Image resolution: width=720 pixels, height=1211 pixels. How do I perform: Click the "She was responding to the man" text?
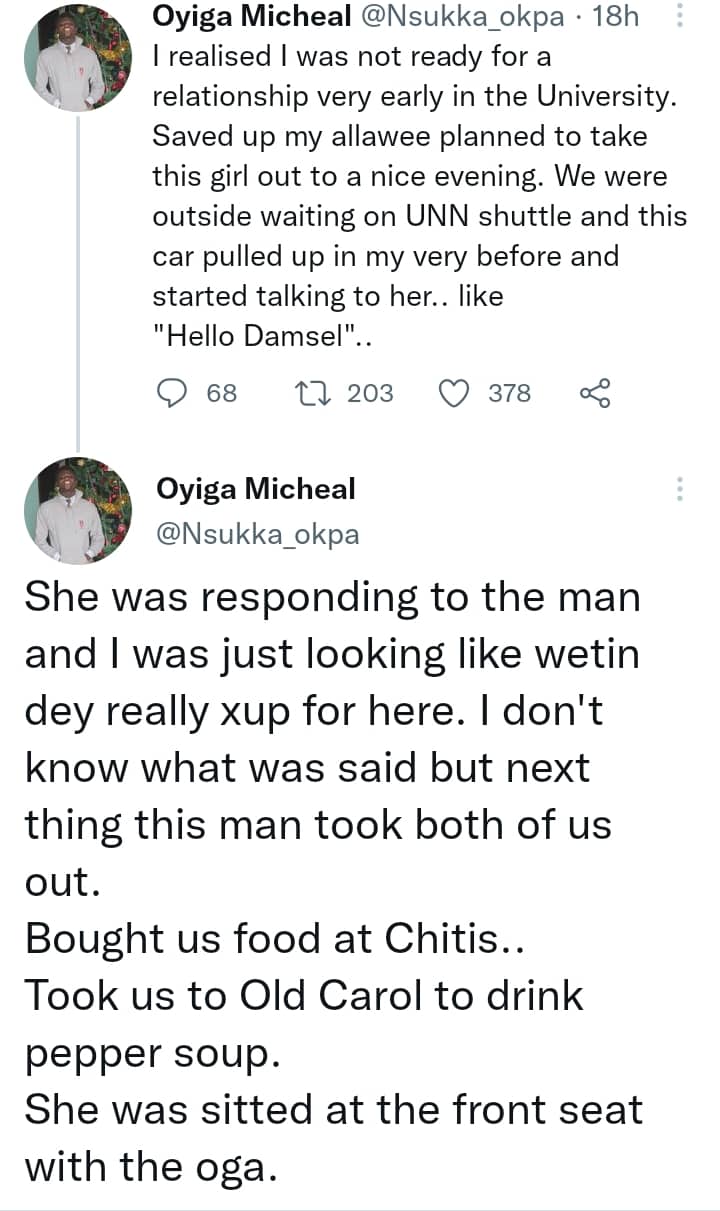coord(331,597)
